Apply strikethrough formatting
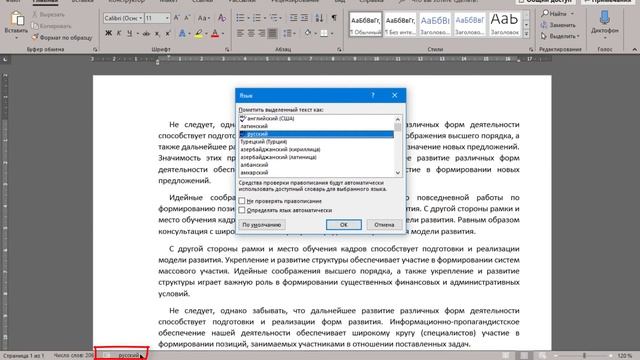The height and width of the screenshot is (360, 640). (x=146, y=34)
